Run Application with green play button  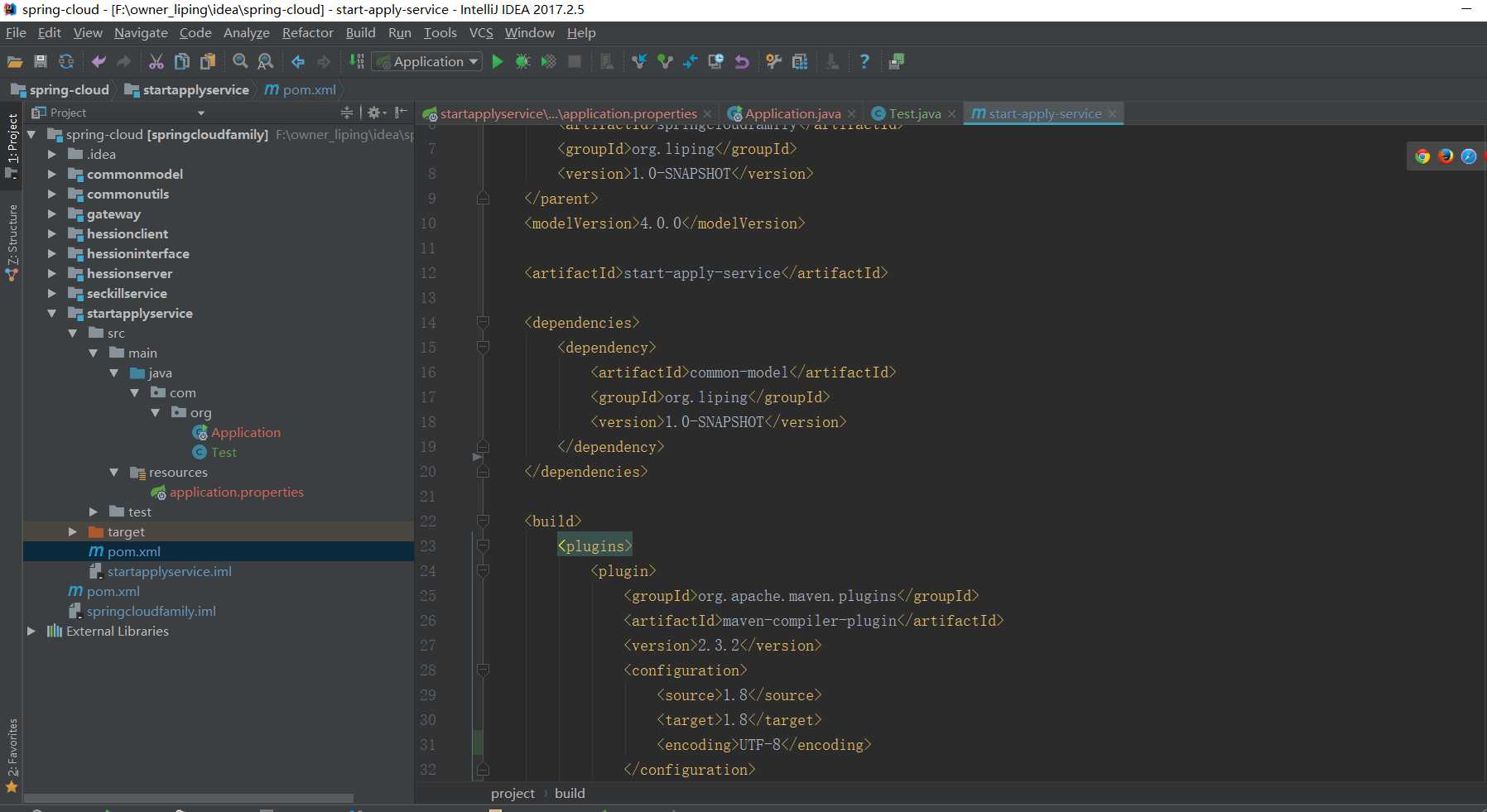tap(498, 61)
